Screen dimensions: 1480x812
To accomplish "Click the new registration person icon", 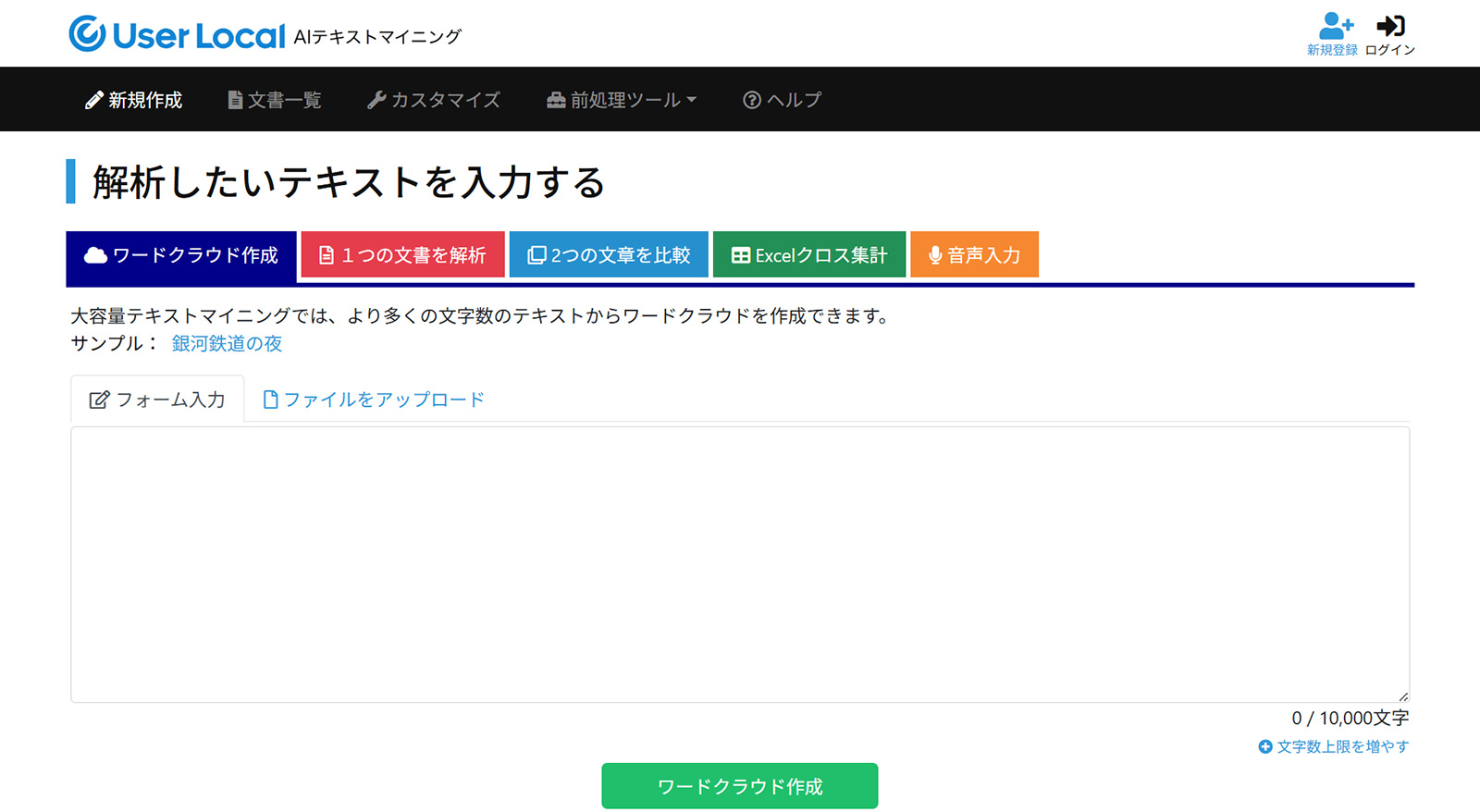I will tap(1336, 25).
